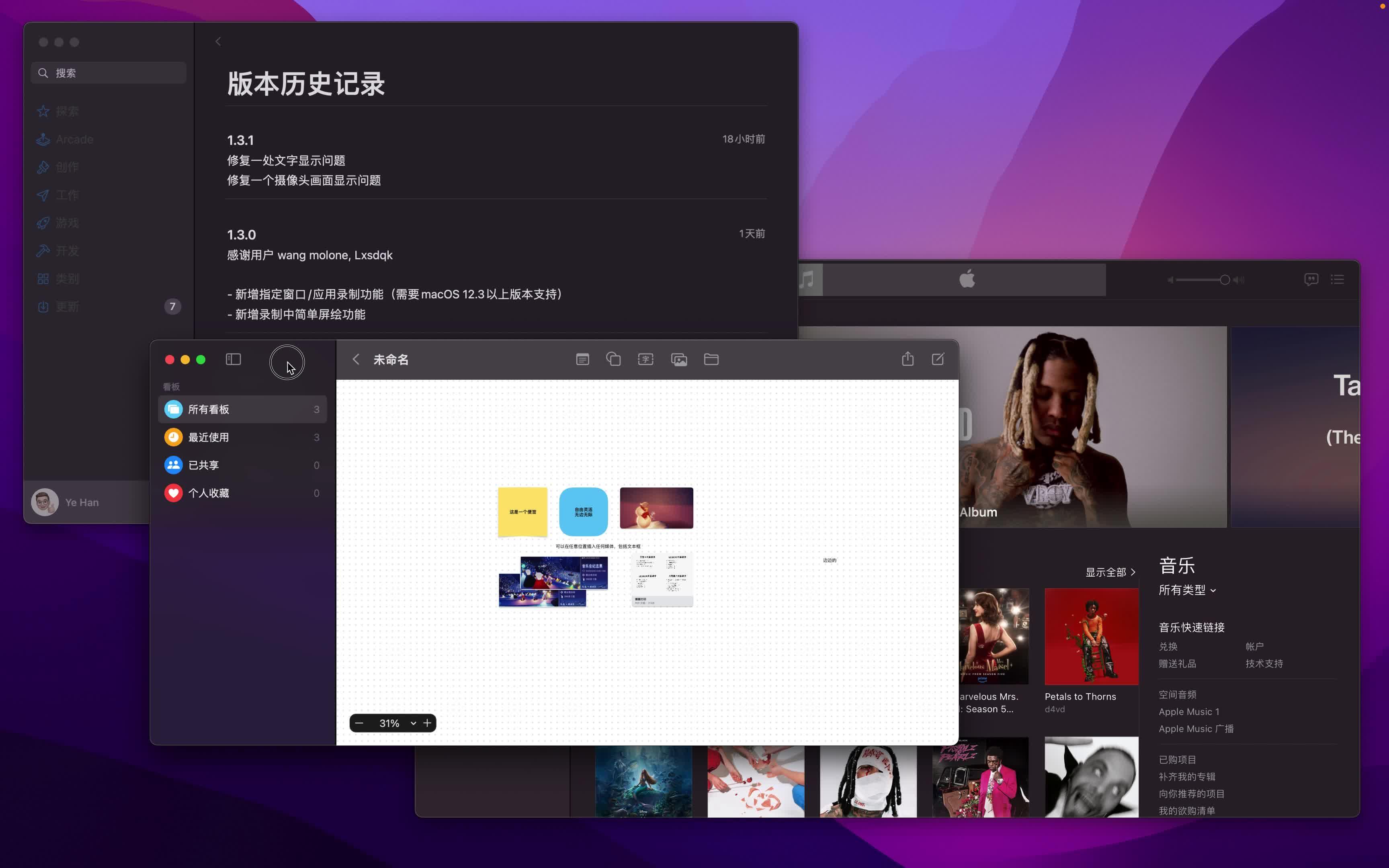The image size is (1389, 868).
Task: Go back from the 未命名 board
Action: point(356,359)
